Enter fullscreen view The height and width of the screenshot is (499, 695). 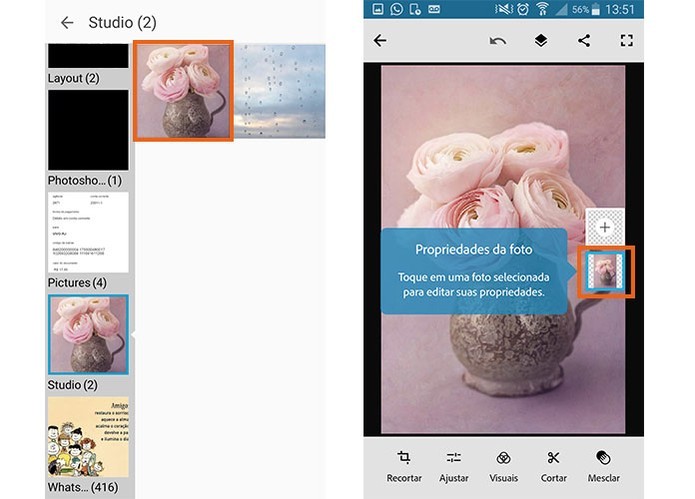click(x=626, y=41)
